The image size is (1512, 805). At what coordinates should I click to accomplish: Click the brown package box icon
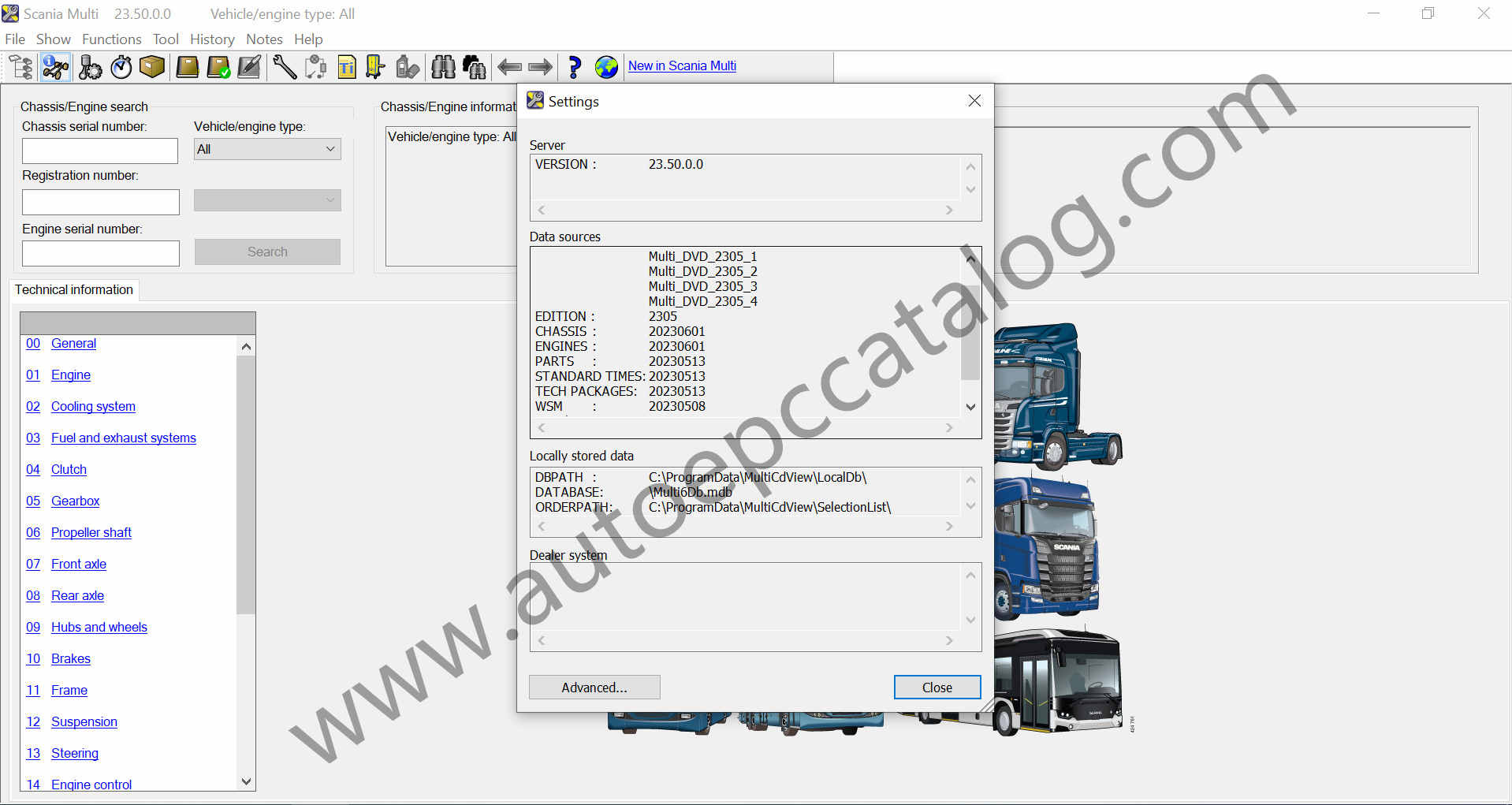tap(152, 67)
